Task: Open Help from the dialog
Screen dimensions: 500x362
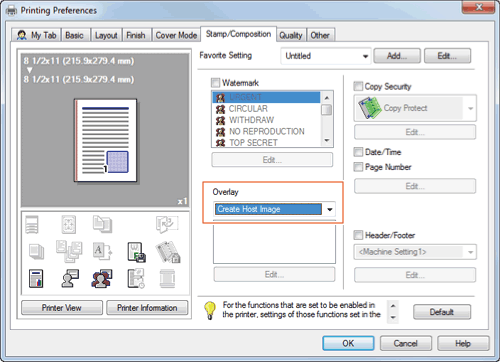Action: click(x=463, y=343)
